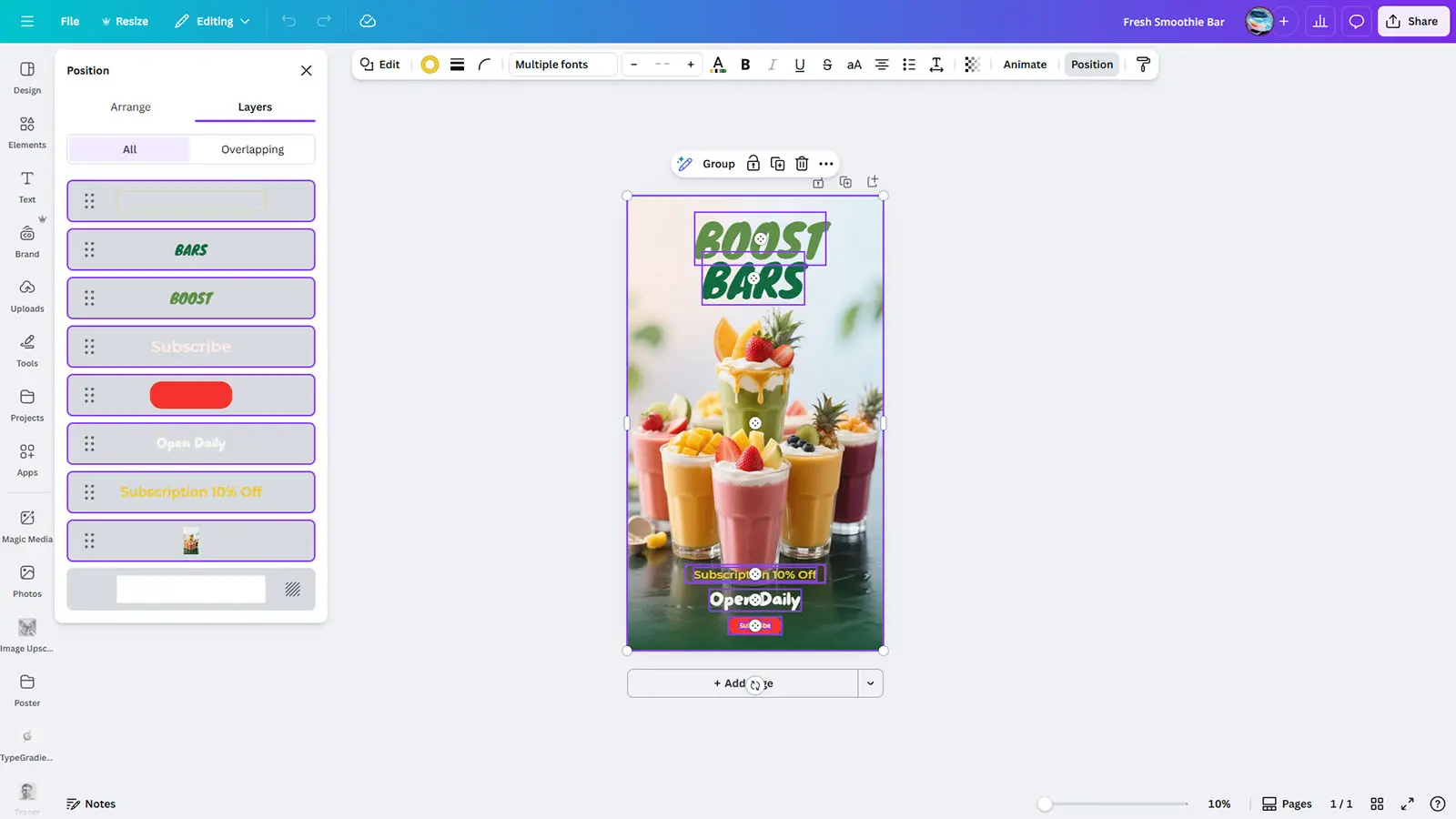Toggle strikethrough formatting
Screen dimensions: 1456x819
point(826,65)
